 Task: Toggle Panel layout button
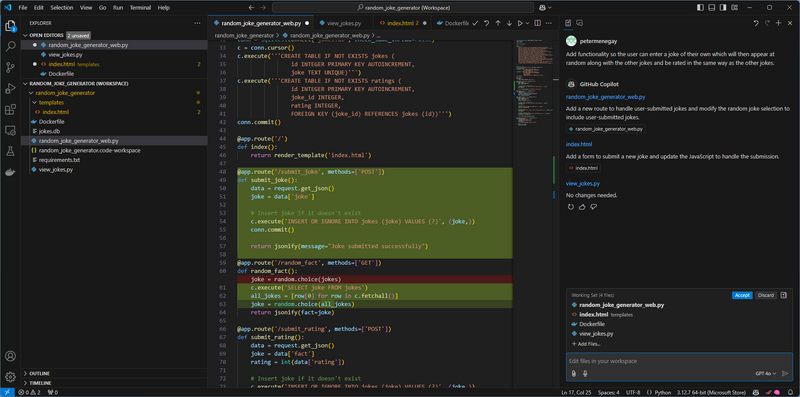coord(712,8)
